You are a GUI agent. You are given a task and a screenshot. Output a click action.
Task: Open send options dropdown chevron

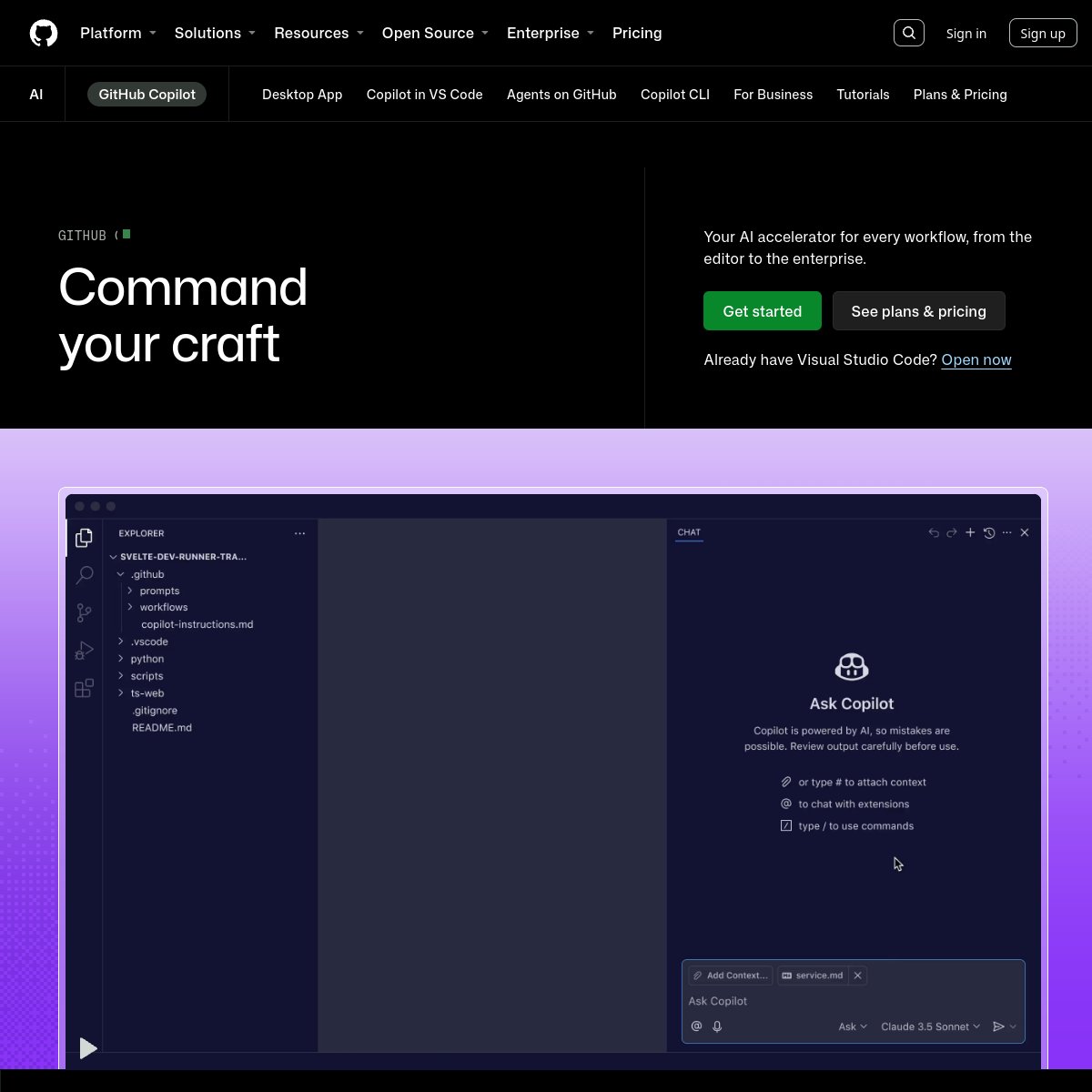(x=1013, y=1026)
